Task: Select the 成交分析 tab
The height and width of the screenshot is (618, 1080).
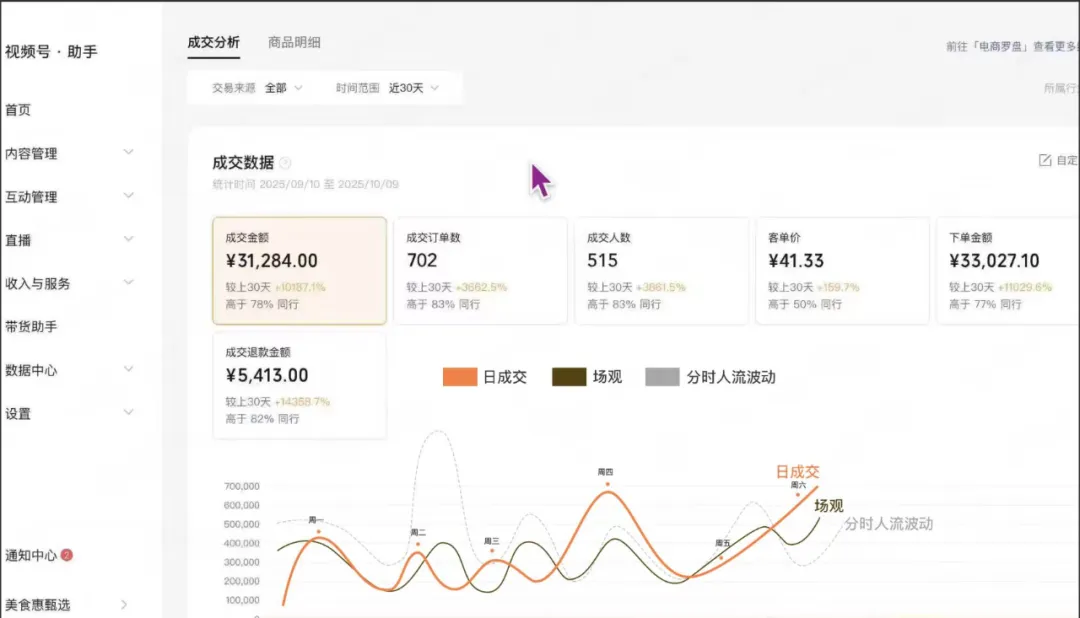Action: [x=213, y=42]
